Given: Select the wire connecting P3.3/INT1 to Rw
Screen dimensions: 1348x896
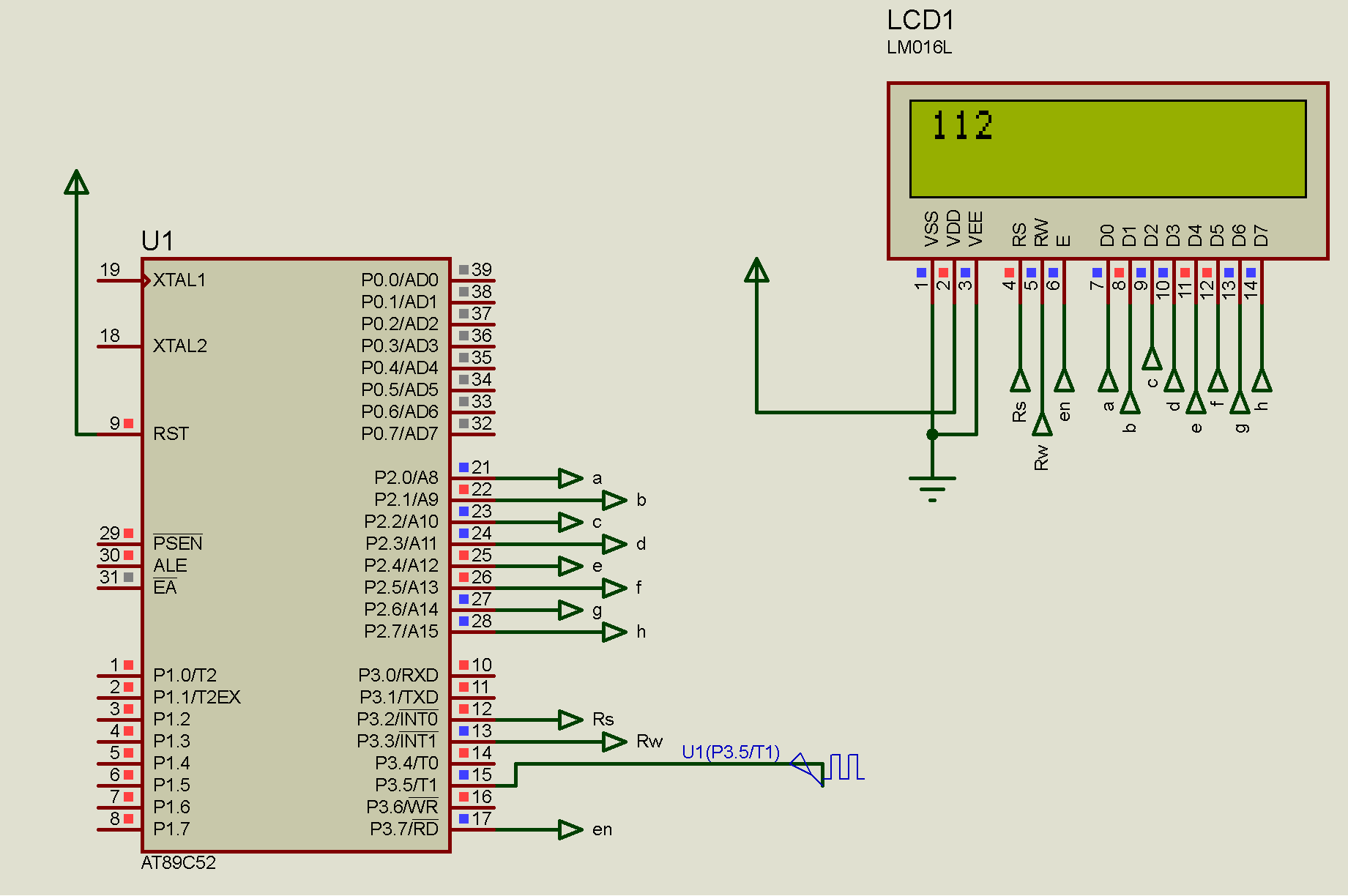Looking at the screenshot, I should coord(549,742).
